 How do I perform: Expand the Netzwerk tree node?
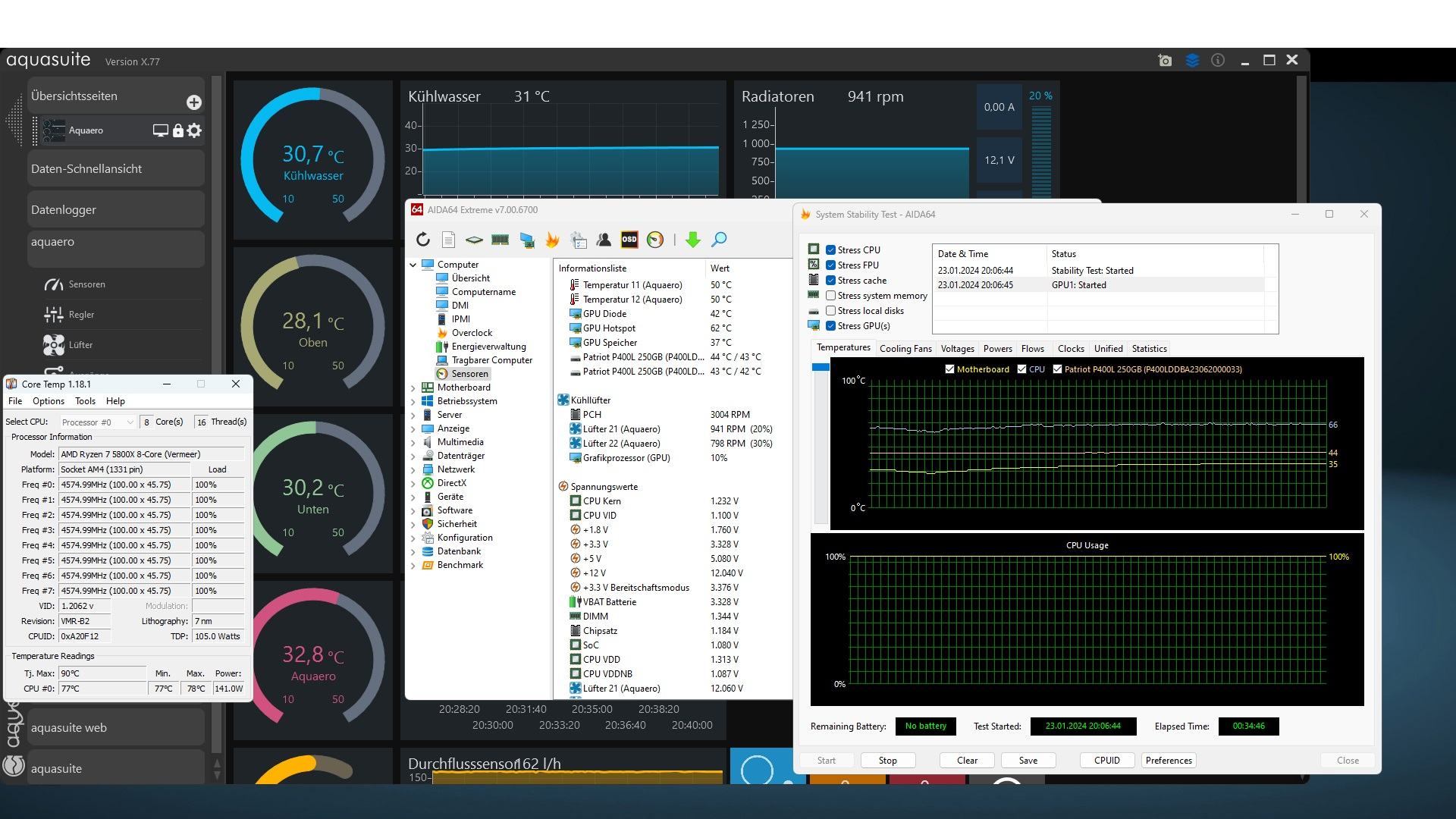413,469
